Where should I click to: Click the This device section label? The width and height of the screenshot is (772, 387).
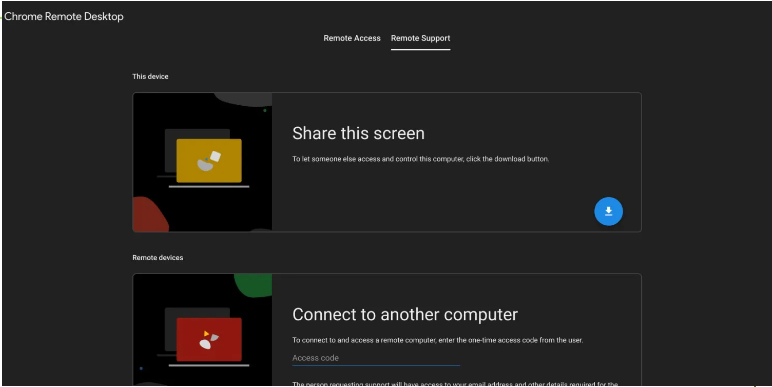click(x=150, y=76)
